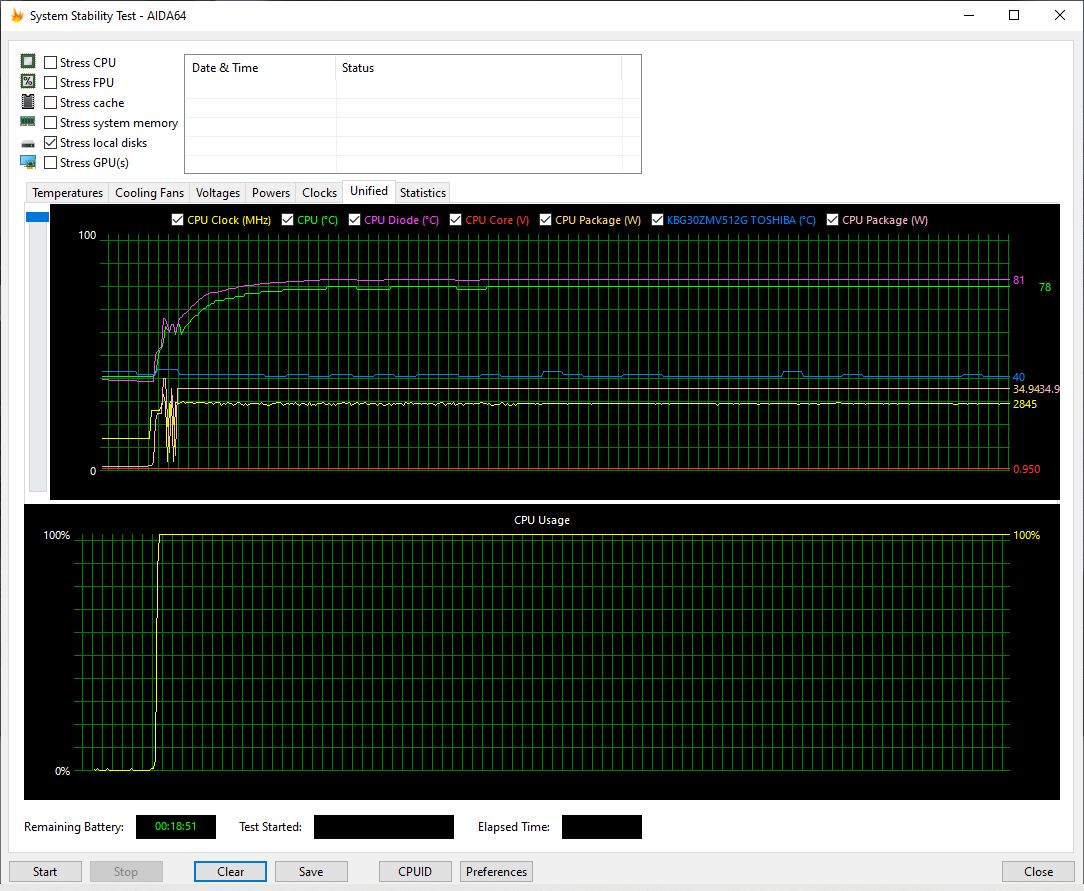
Task: Open the Cooling Fans tab
Action: pos(149,193)
